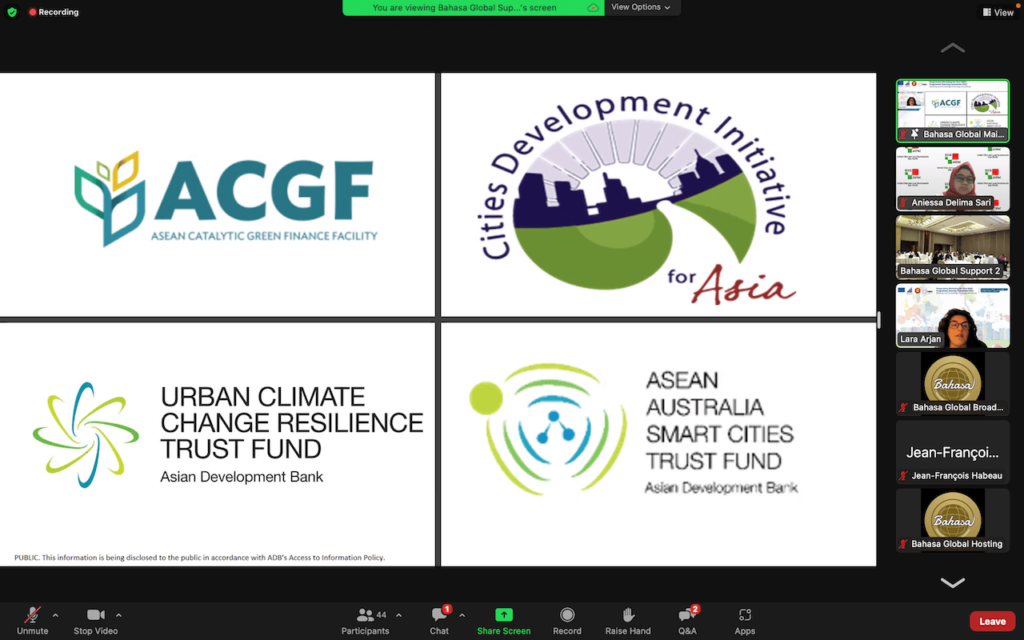Click ASEAN Australia Smart Cities Trust Fund text
The image size is (1024, 640).
pyautogui.click(x=719, y=421)
